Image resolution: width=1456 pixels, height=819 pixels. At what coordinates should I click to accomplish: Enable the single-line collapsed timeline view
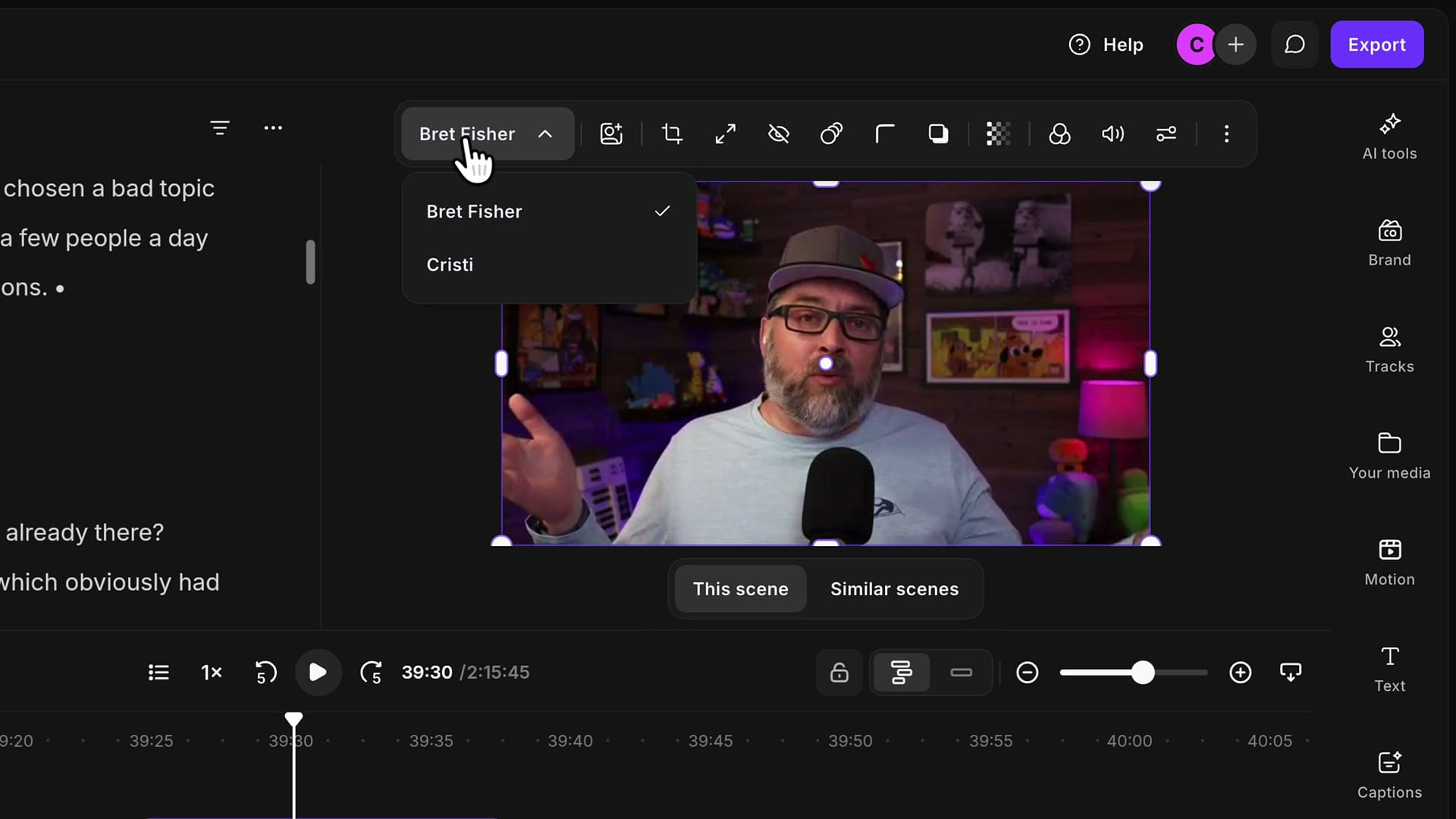961,673
